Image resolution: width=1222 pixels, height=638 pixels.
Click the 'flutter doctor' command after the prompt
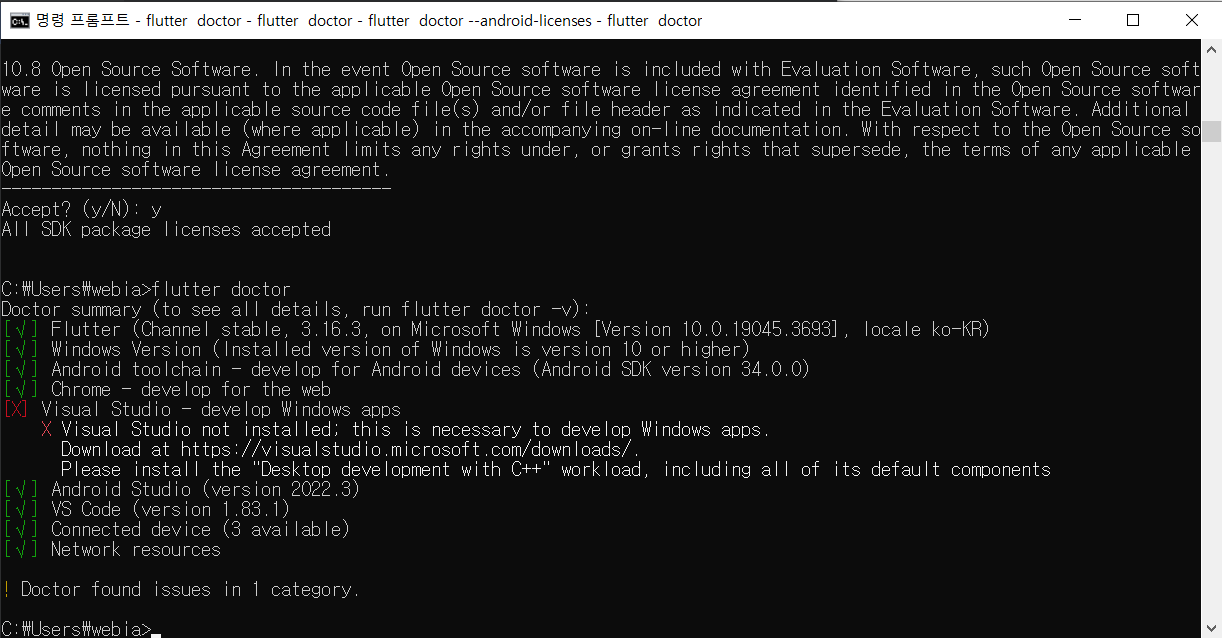coord(221,289)
